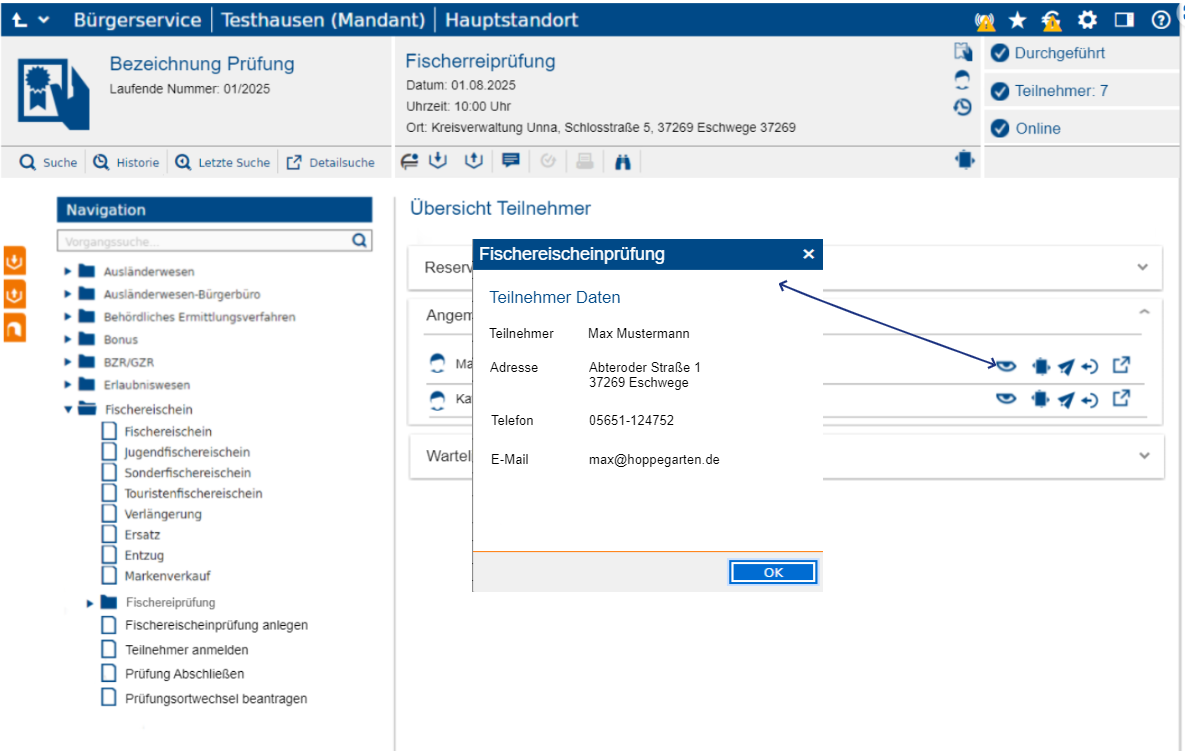
Task: Close the Fischereischeinprüfung dialog
Action: pyautogui.click(x=808, y=255)
